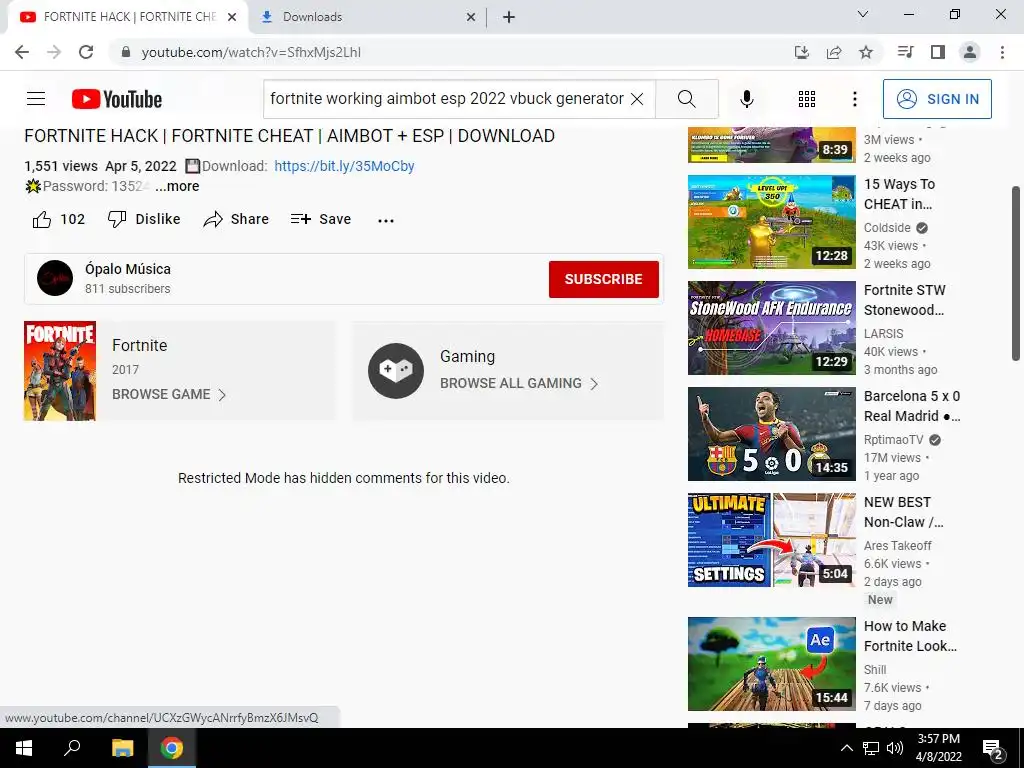This screenshot has width=1024, height=768.
Task: Click BROWSE ALL GAMING link
Action: point(519,383)
